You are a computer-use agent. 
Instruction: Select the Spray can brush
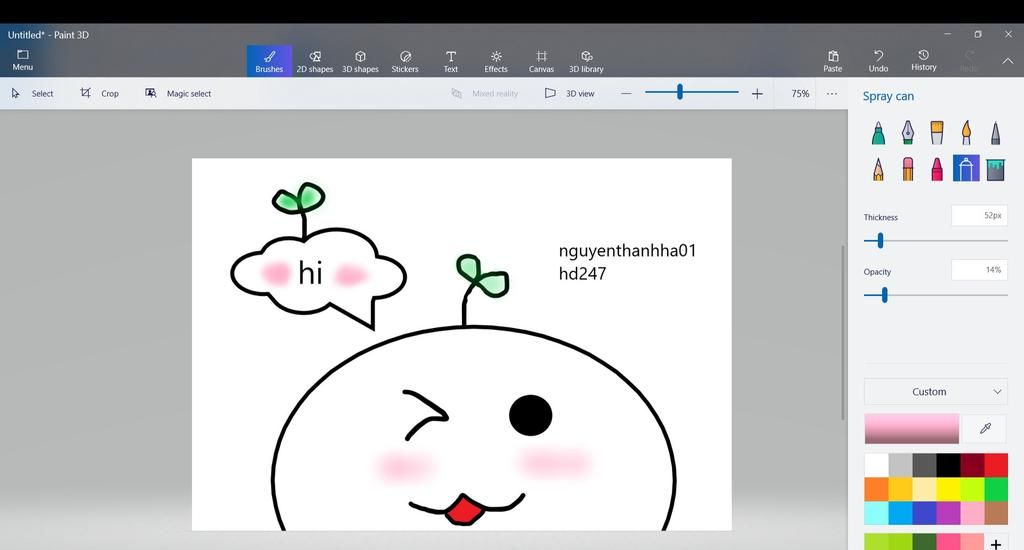pyautogui.click(x=966, y=169)
